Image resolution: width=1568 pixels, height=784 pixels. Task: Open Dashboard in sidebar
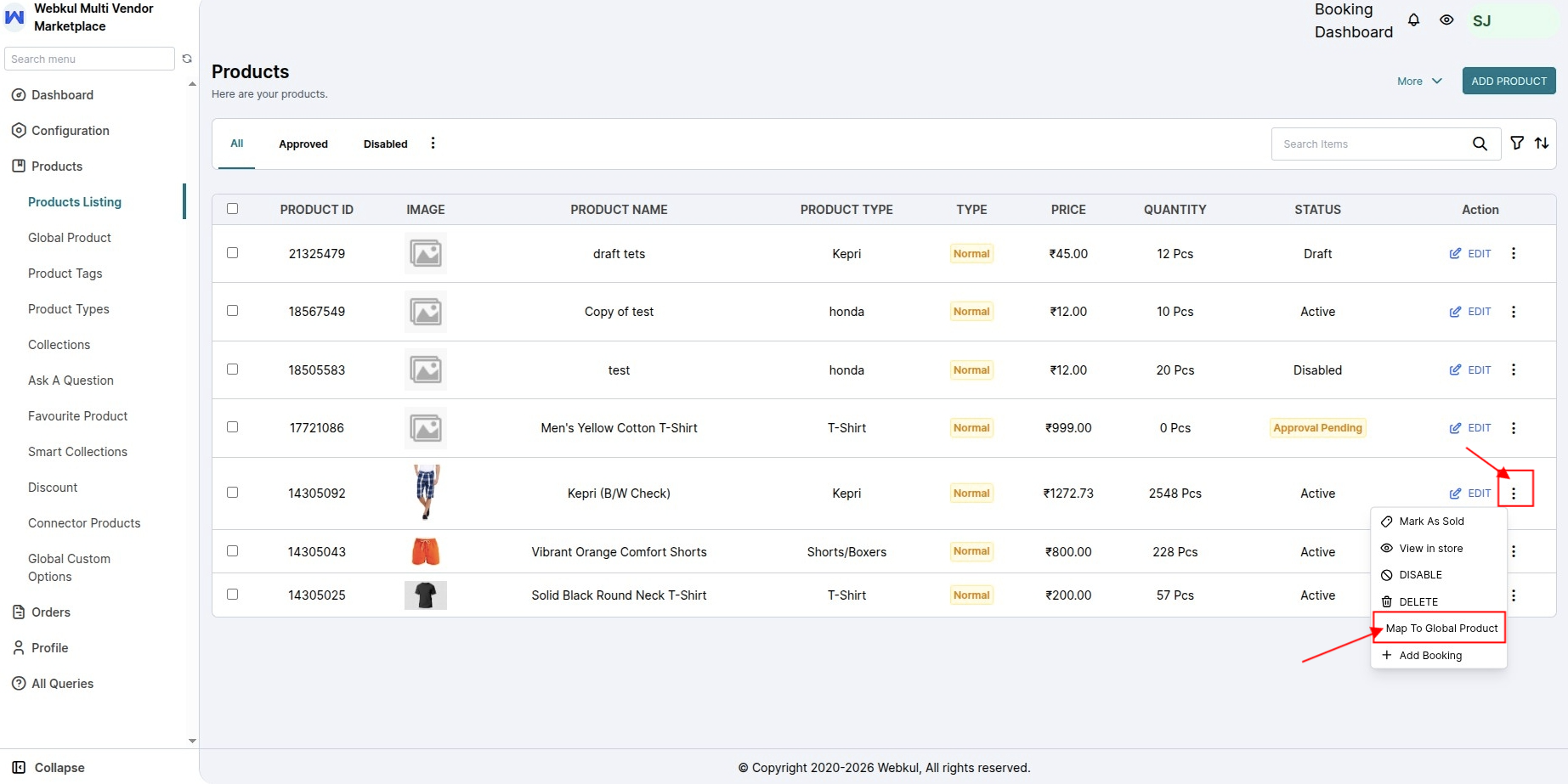click(x=53, y=95)
